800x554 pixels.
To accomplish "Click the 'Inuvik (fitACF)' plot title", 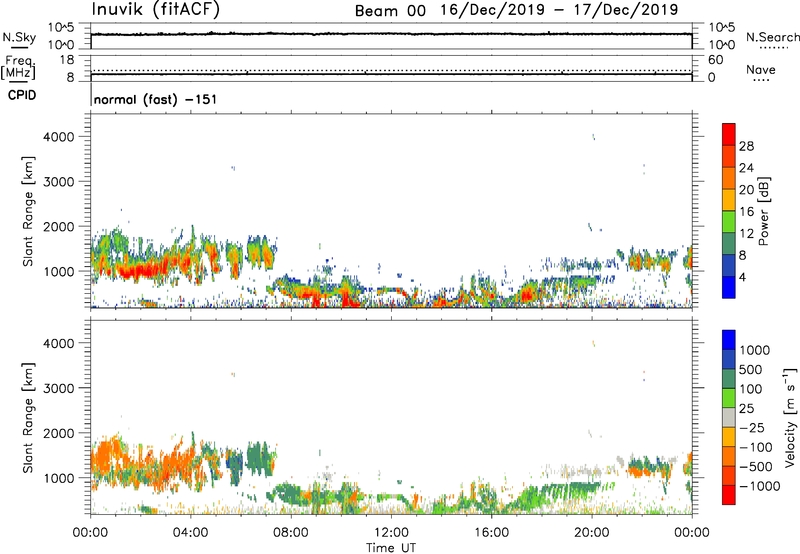I will pos(156,9).
